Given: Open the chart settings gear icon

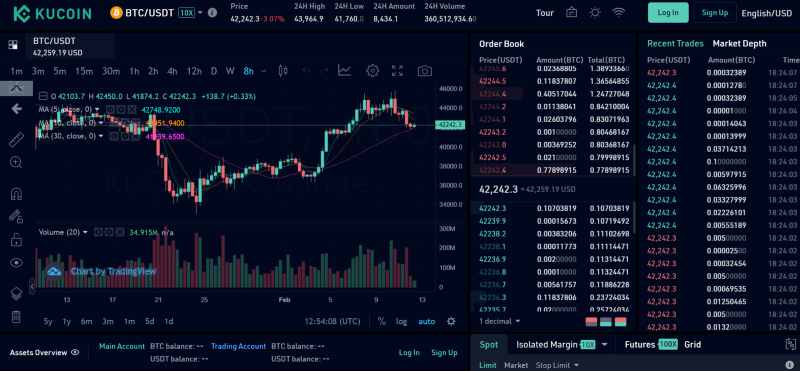Looking at the screenshot, I should [373, 71].
